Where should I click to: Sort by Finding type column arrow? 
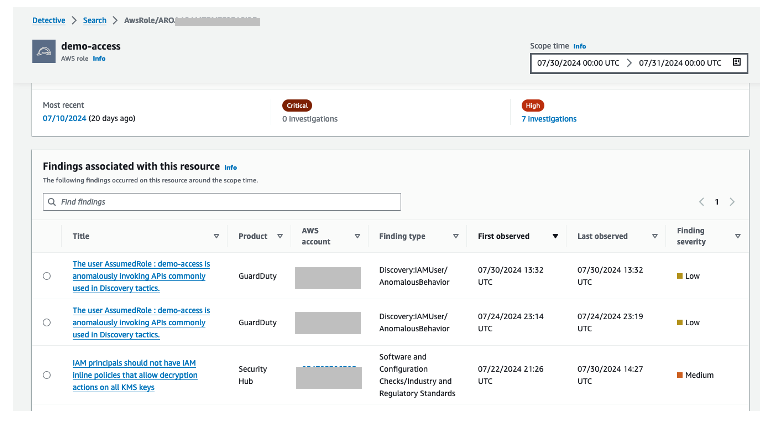coord(456,236)
